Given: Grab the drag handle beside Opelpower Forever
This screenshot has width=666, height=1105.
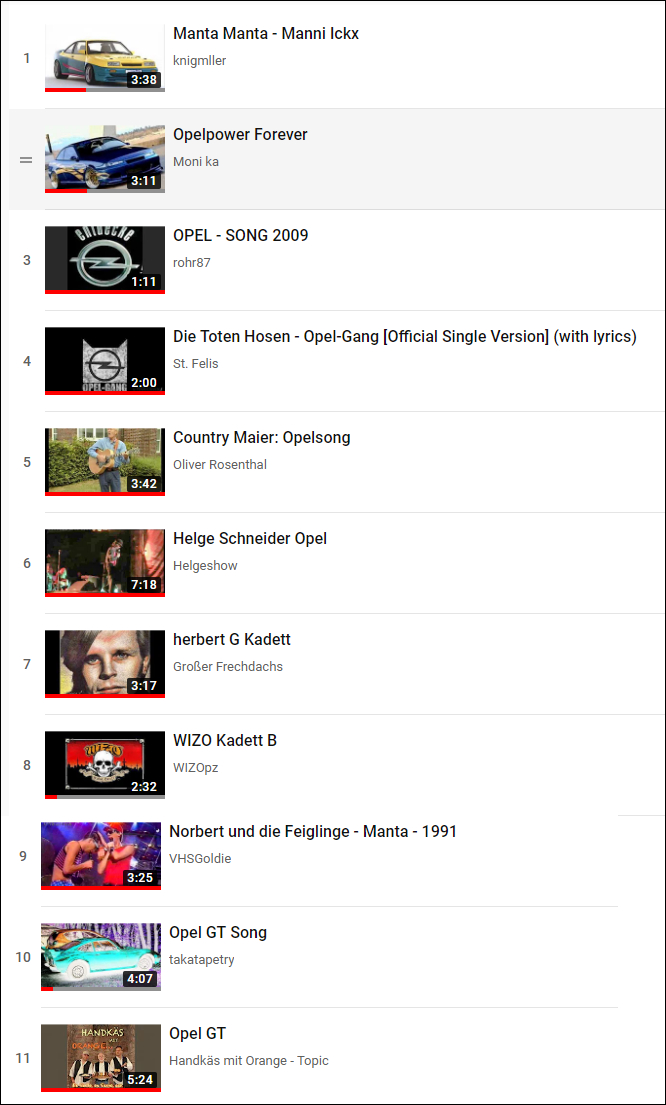Looking at the screenshot, I should point(26,160).
